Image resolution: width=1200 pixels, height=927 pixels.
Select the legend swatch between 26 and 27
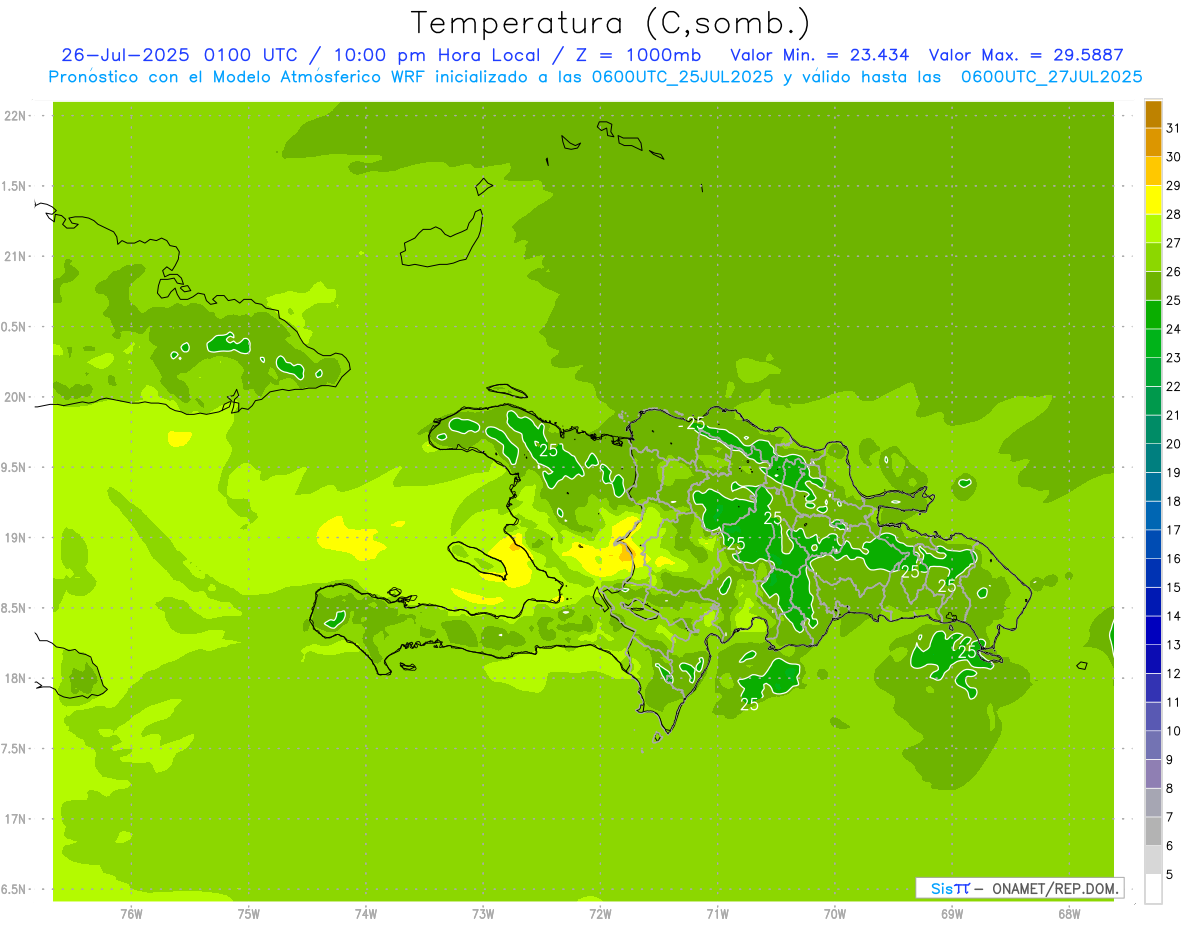tap(1153, 257)
